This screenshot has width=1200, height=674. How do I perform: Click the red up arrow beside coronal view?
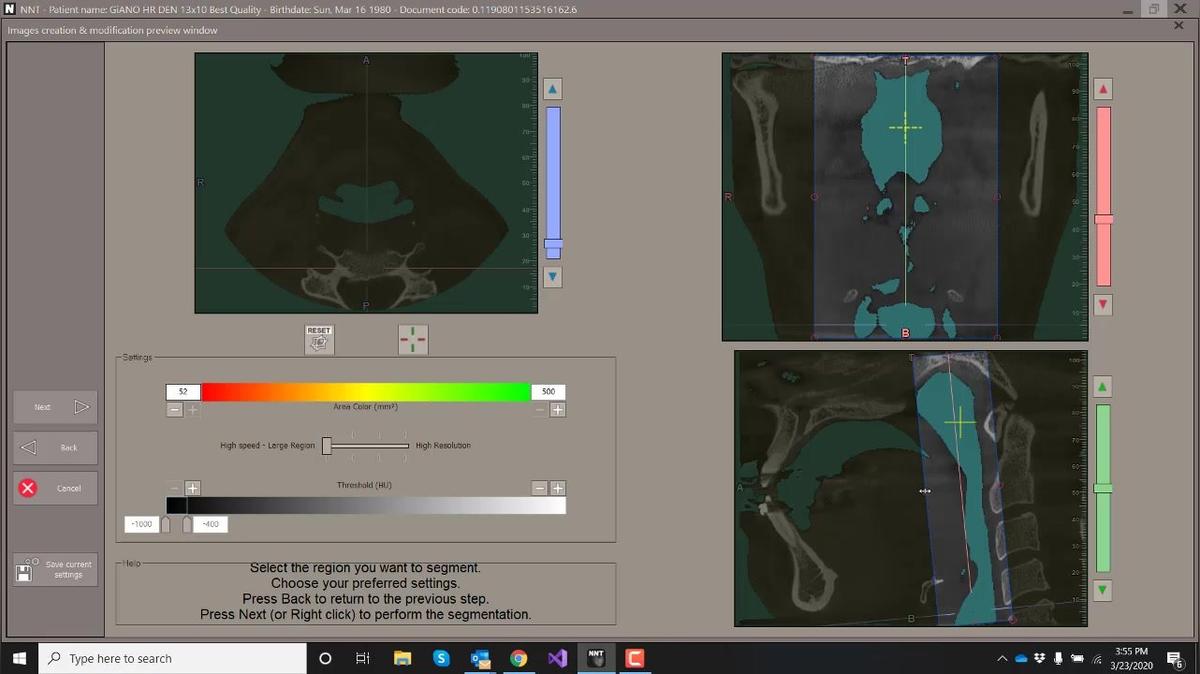[1103, 89]
